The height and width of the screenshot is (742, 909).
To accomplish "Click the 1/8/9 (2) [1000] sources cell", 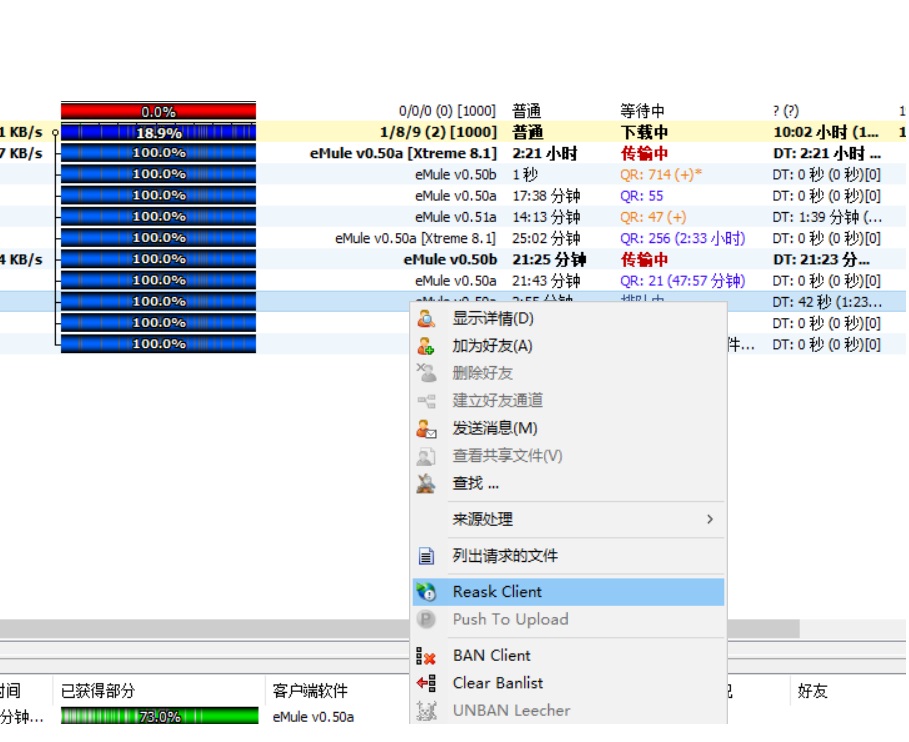I will click(438, 132).
